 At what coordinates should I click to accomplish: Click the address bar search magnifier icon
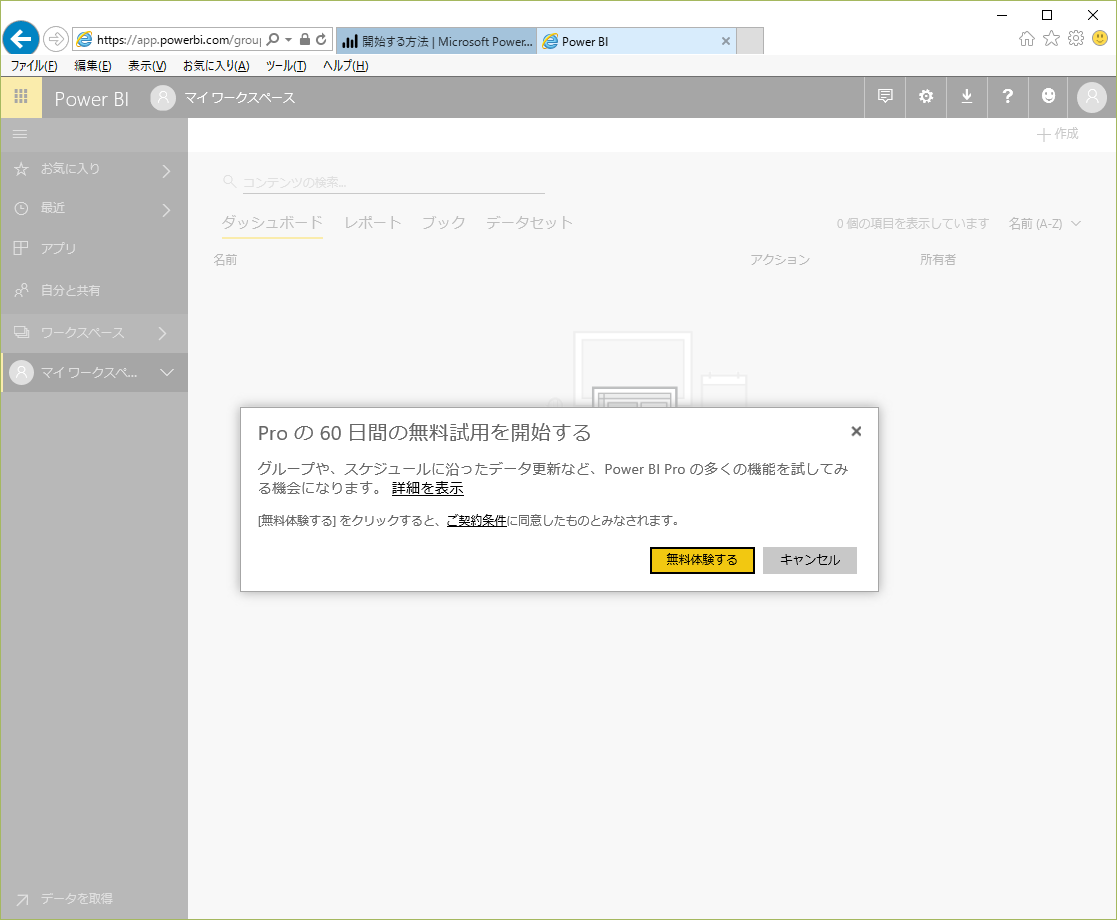point(273,39)
